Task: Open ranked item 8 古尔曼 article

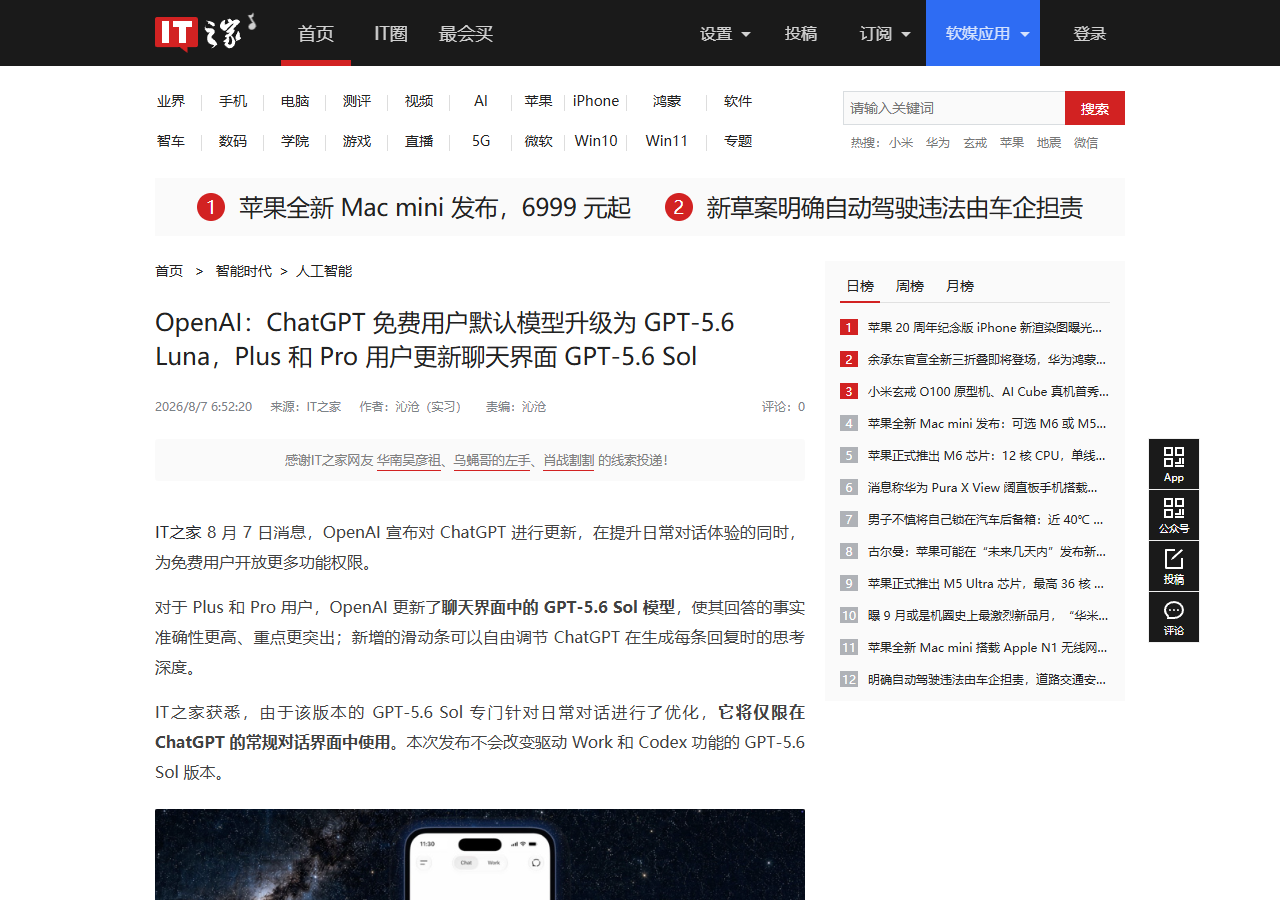Action: coord(986,551)
